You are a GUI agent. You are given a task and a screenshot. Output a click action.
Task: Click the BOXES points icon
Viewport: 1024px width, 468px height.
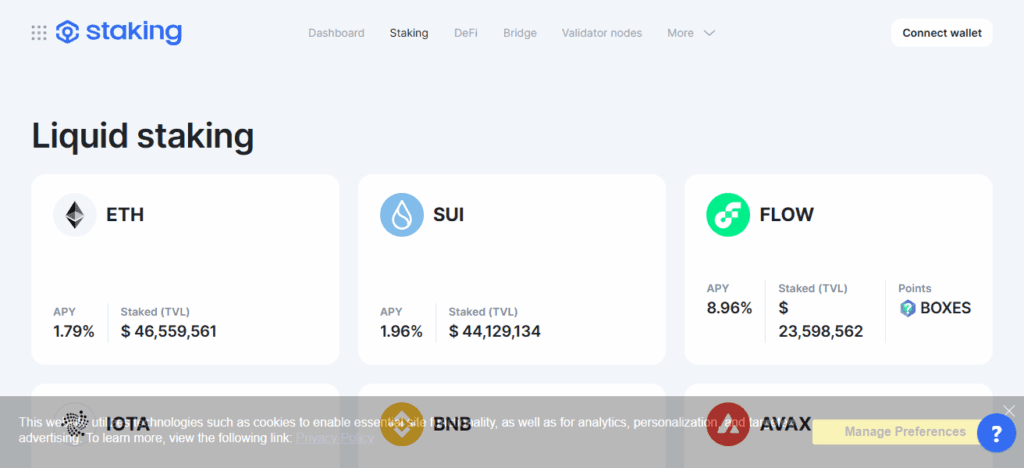click(908, 308)
